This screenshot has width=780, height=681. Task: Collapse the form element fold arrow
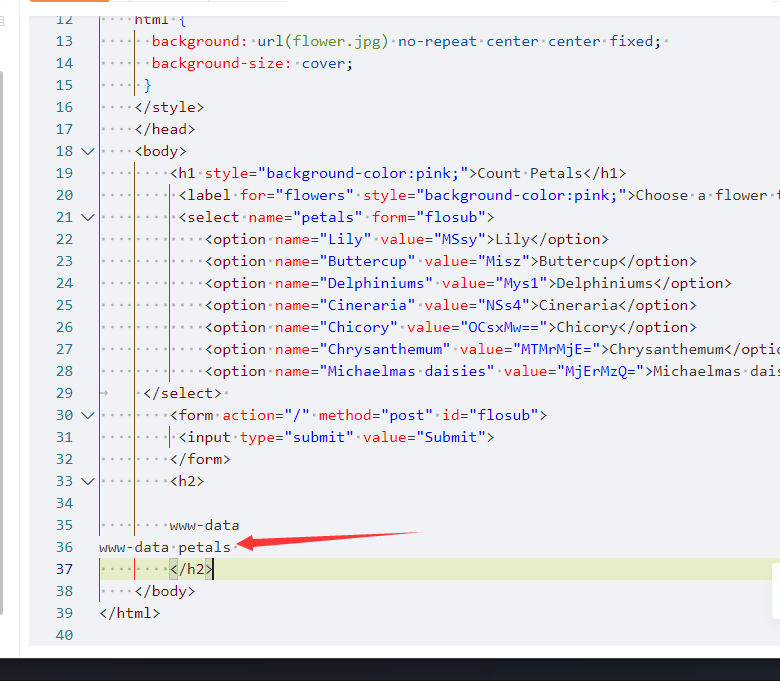pyautogui.click(x=87, y=415)
